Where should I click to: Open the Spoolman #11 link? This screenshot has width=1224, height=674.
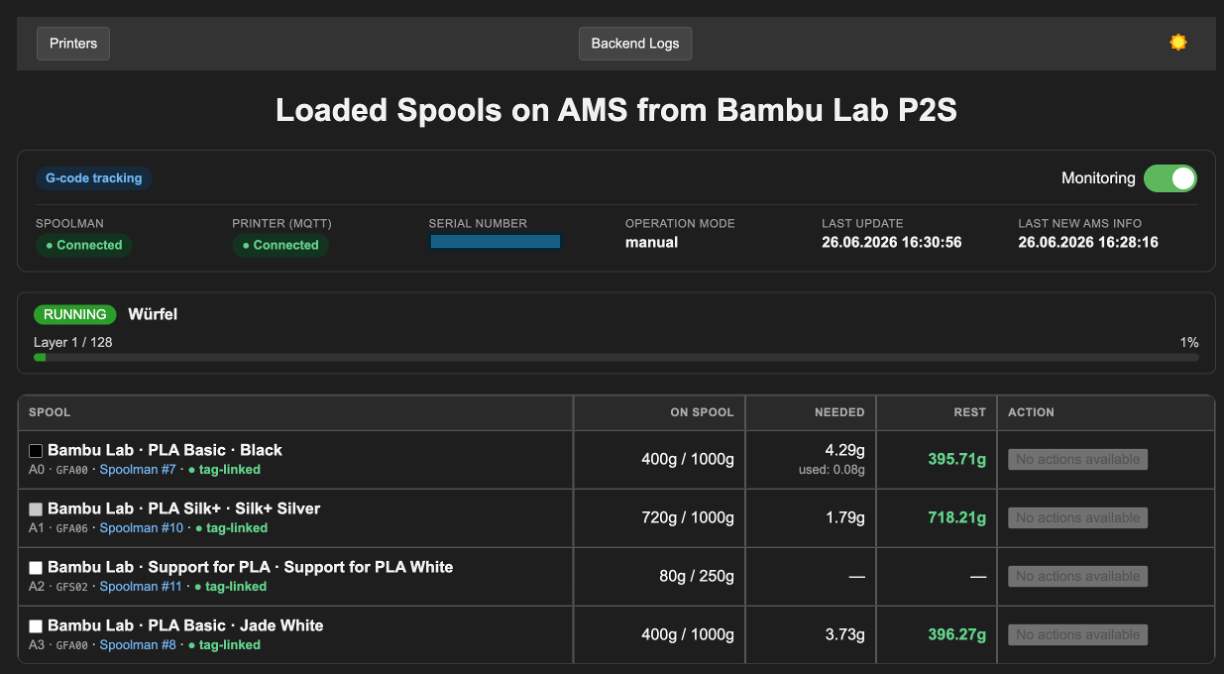[141, 586]
